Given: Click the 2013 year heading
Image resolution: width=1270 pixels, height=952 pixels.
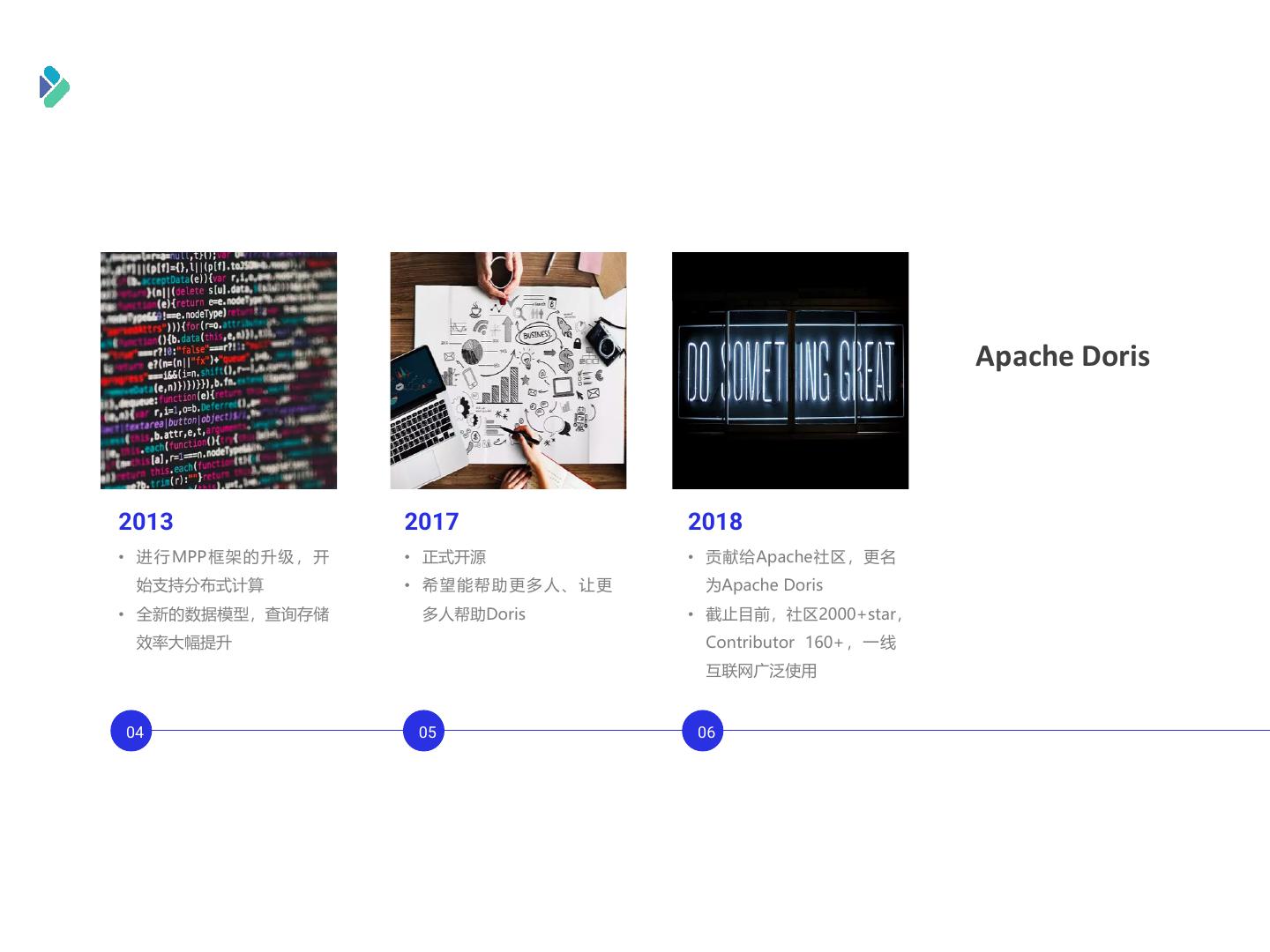Looking at the screenshot, I should click(x=146, y=521).
